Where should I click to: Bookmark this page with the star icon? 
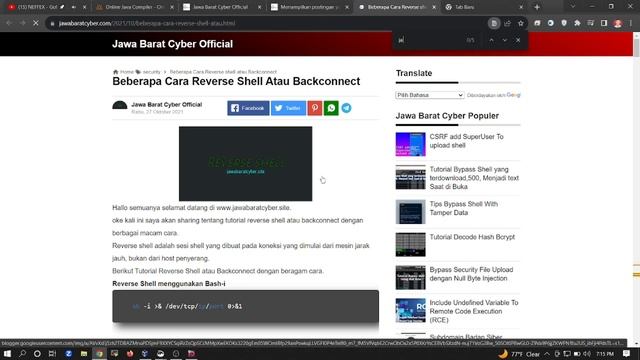(520, 23)
